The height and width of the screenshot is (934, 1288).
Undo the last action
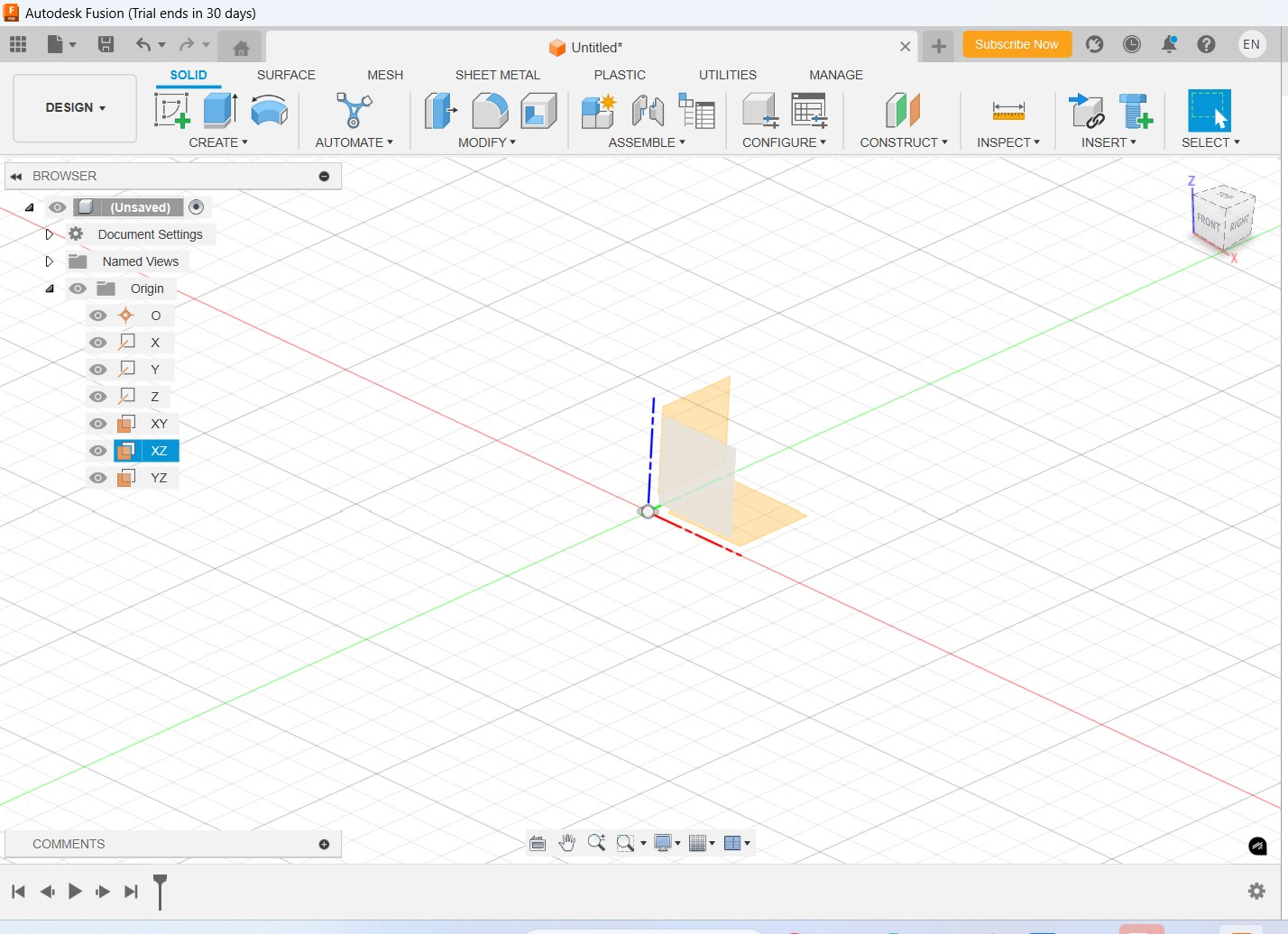[x=143, y=44]
